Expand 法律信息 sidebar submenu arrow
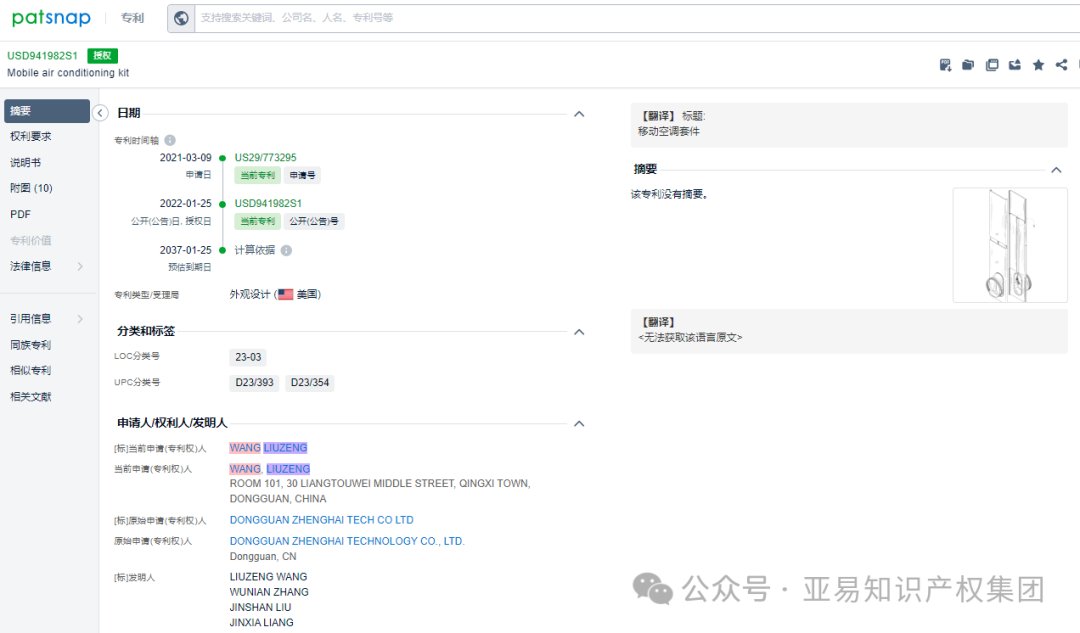The height and width of the screenshot is (633, 1080). point(80,267)
